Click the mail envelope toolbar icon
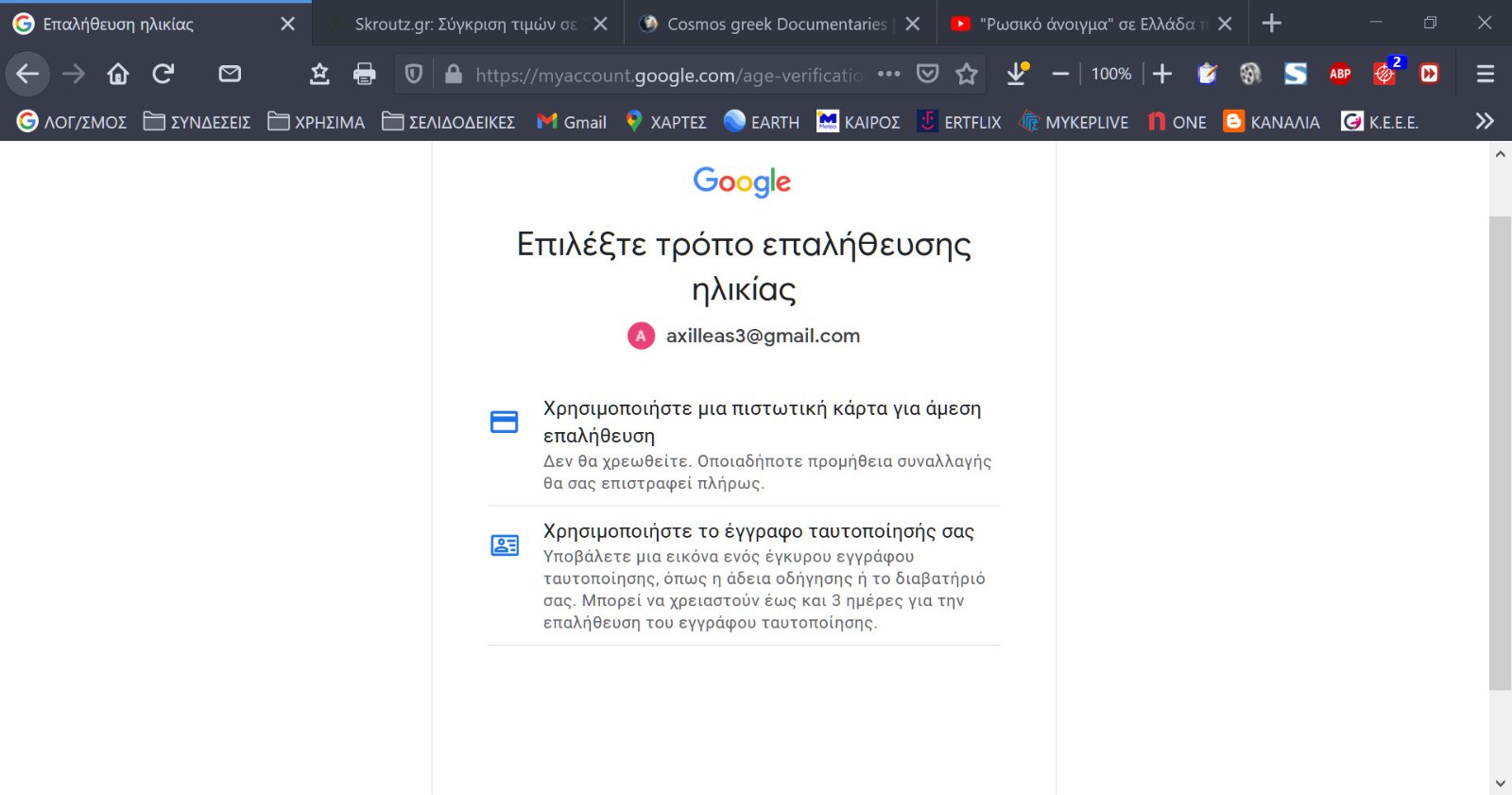 (230, 74)
